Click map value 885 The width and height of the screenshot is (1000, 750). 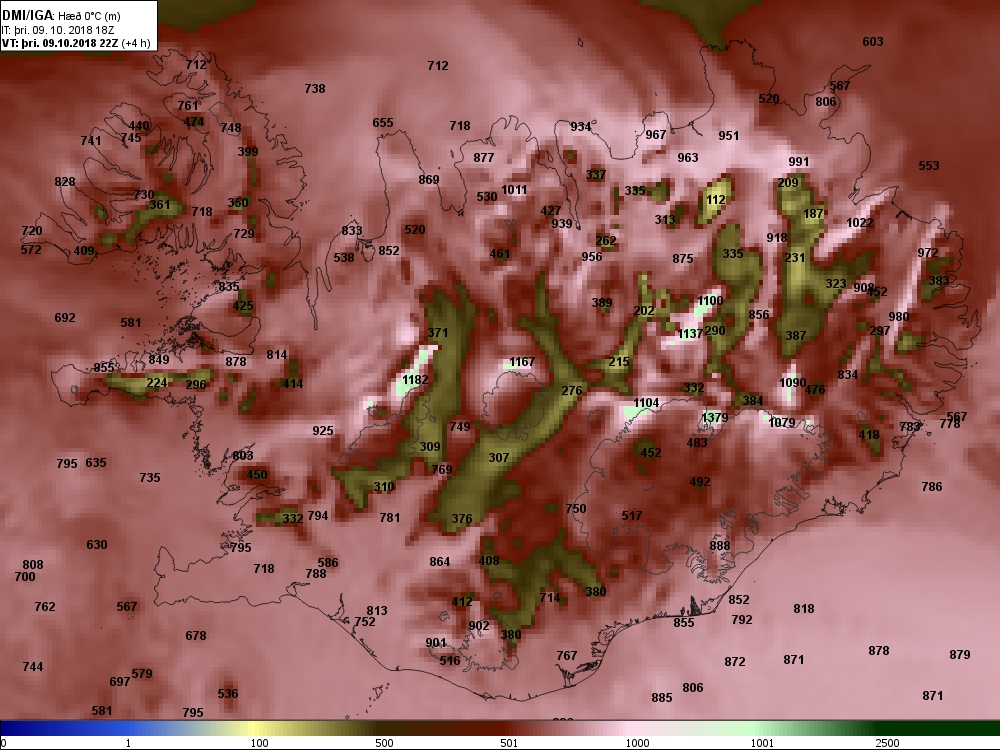(x=662, y=698)
